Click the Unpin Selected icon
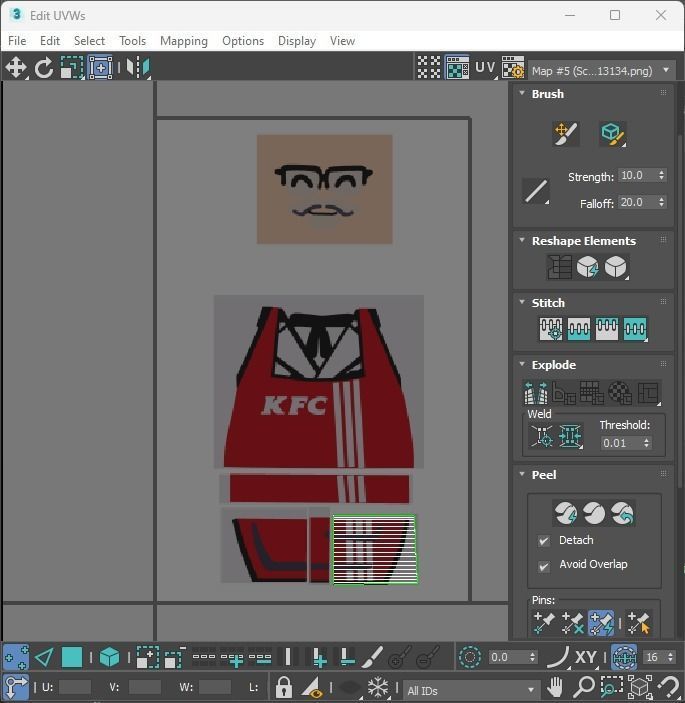Screen dimensions: 685x703 (572, 623)
